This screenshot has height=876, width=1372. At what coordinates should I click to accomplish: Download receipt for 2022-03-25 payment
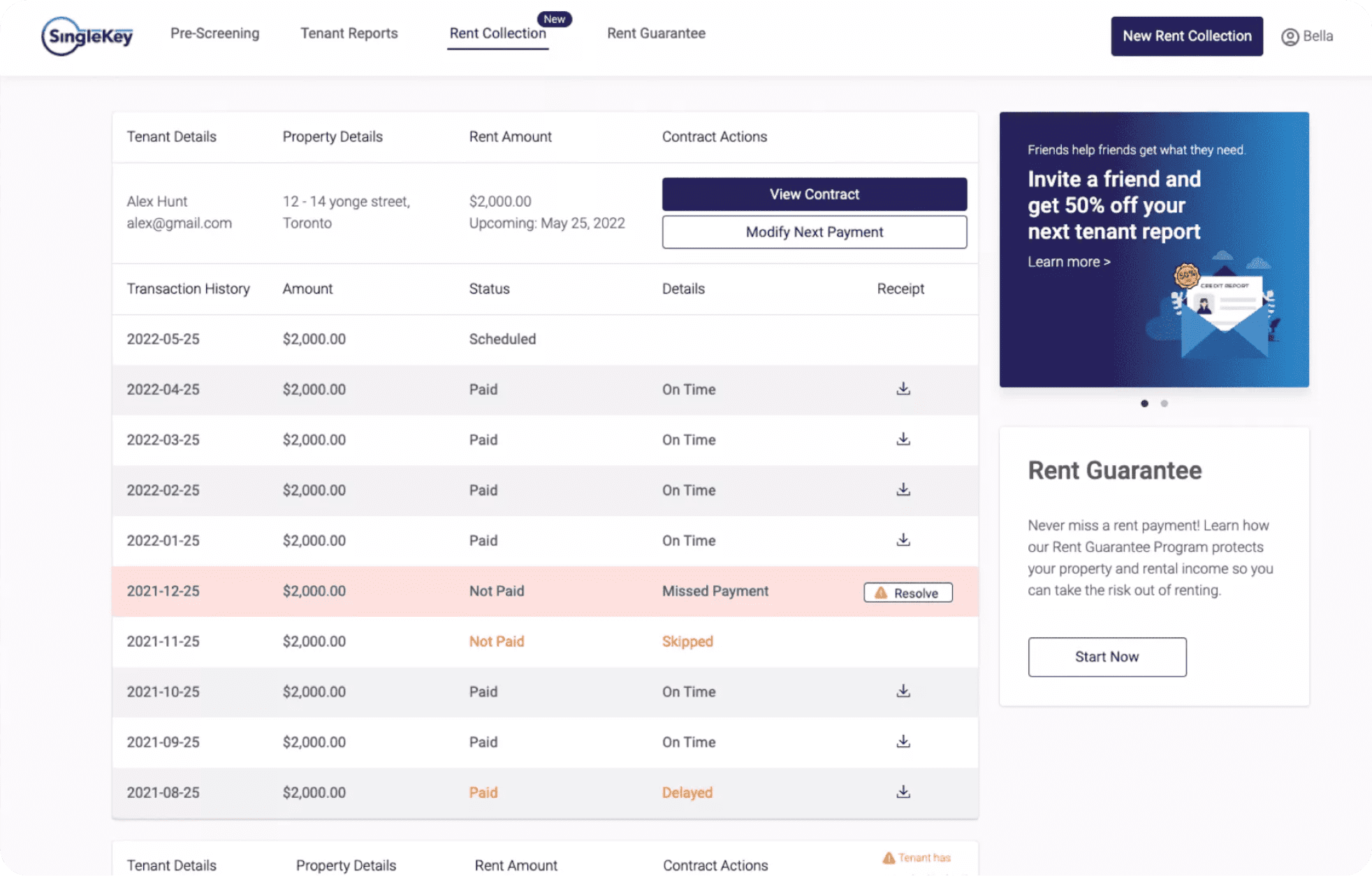903,439
